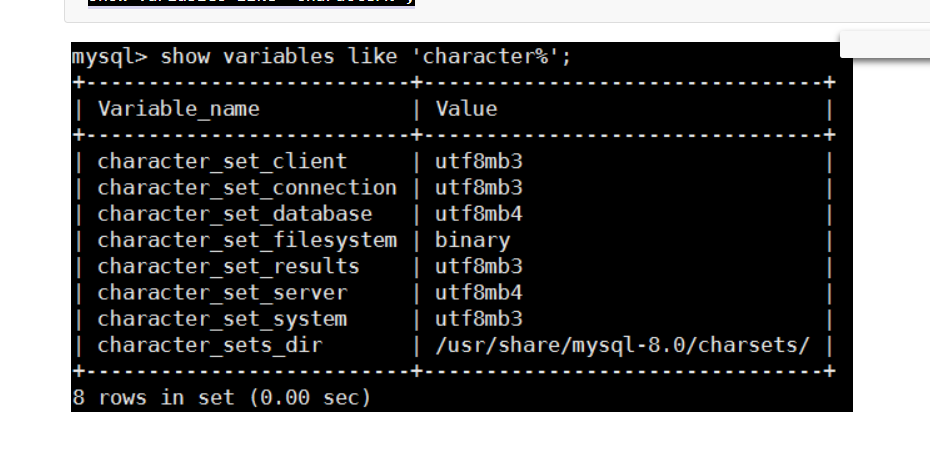Screen dimensions: 930x471
Task: Select the character_set_connection variable name
Action: pos(246,187)
